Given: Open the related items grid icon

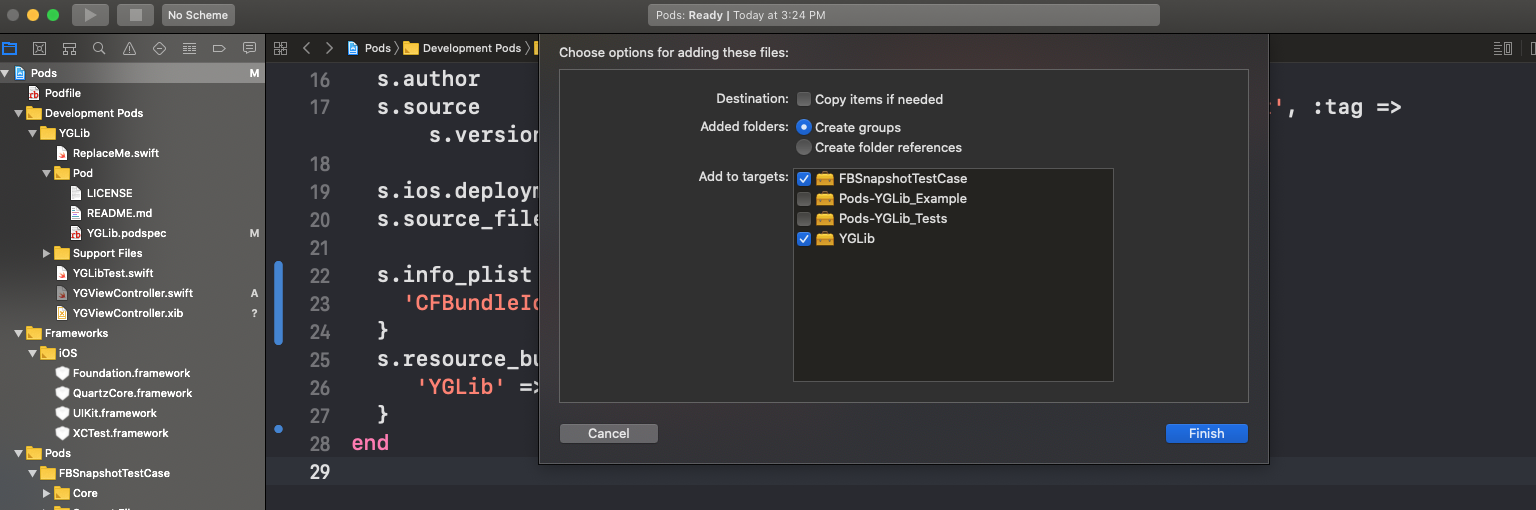Looking at the screenshot, I should 281,48.
